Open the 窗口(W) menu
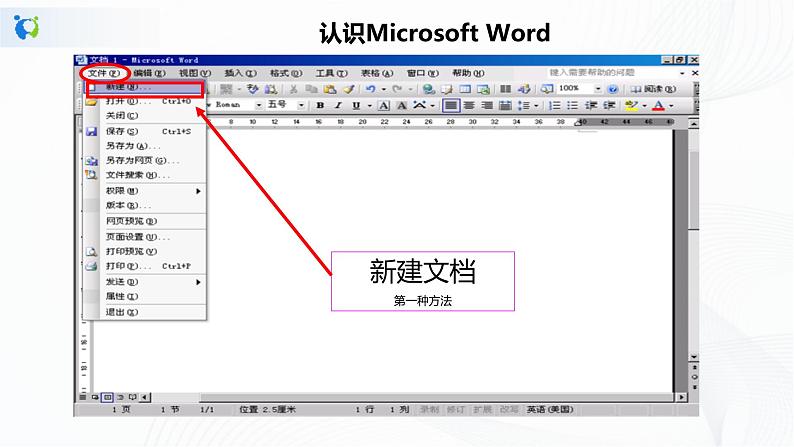 tap(423, 73)
